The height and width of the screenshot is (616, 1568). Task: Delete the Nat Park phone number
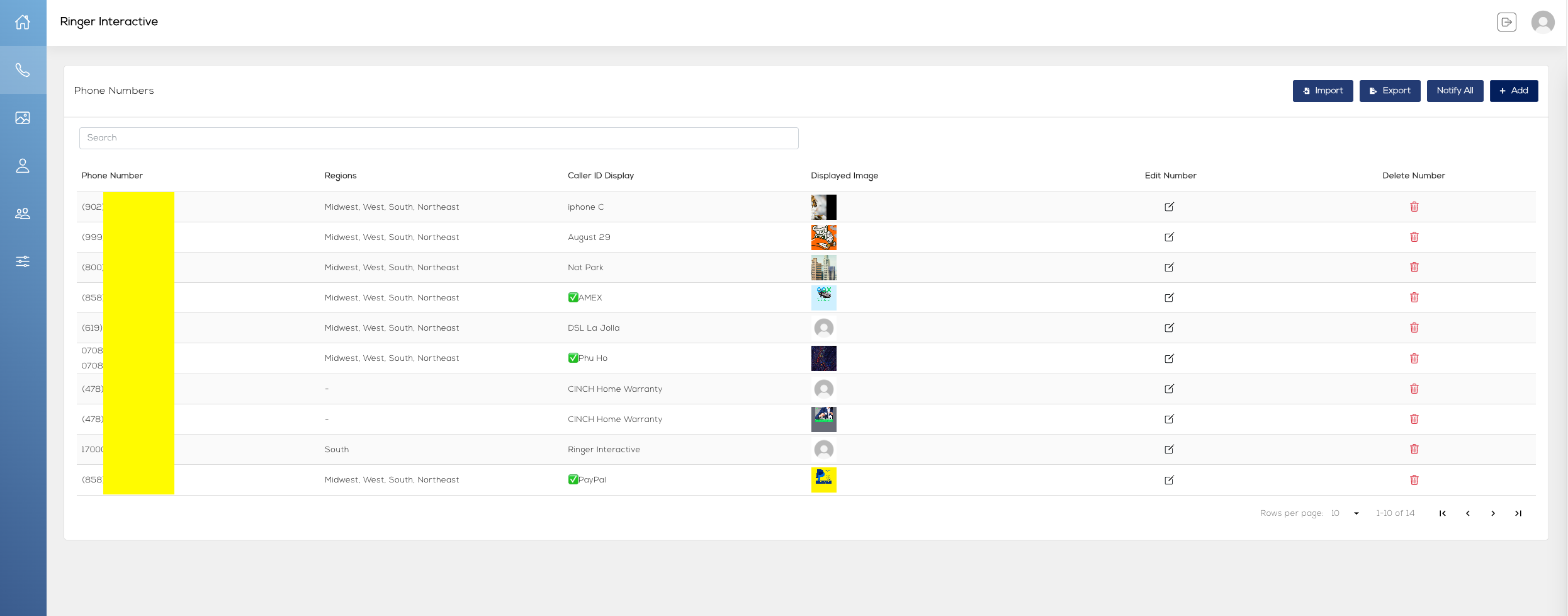[1414, 267]
